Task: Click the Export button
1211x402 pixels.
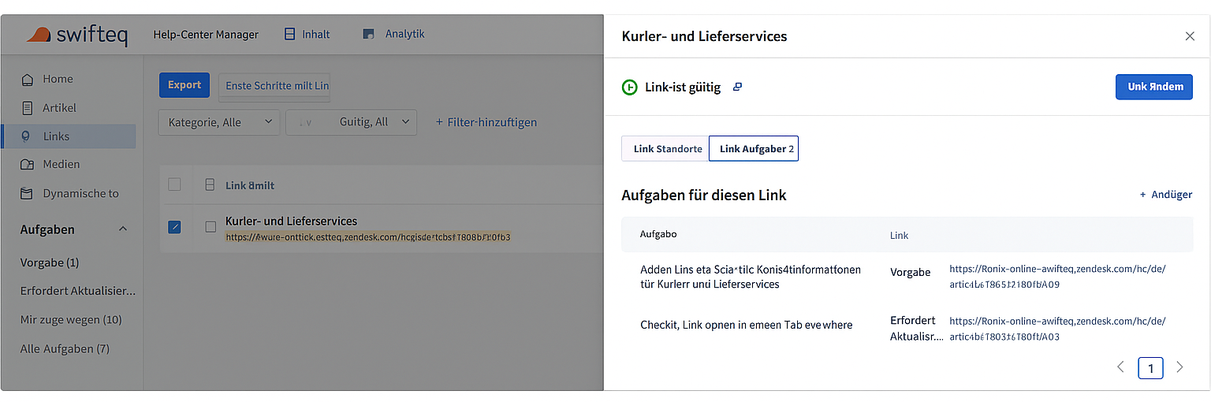Action: pos(184,85)
